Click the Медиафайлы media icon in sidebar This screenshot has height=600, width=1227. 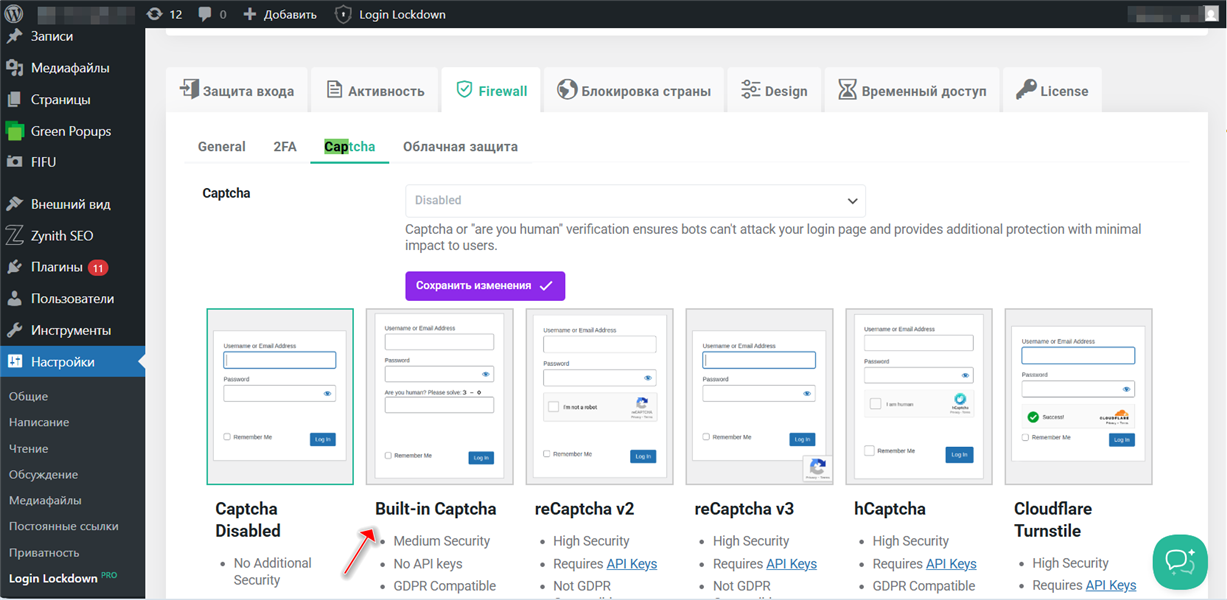click(x=14, y=68)
